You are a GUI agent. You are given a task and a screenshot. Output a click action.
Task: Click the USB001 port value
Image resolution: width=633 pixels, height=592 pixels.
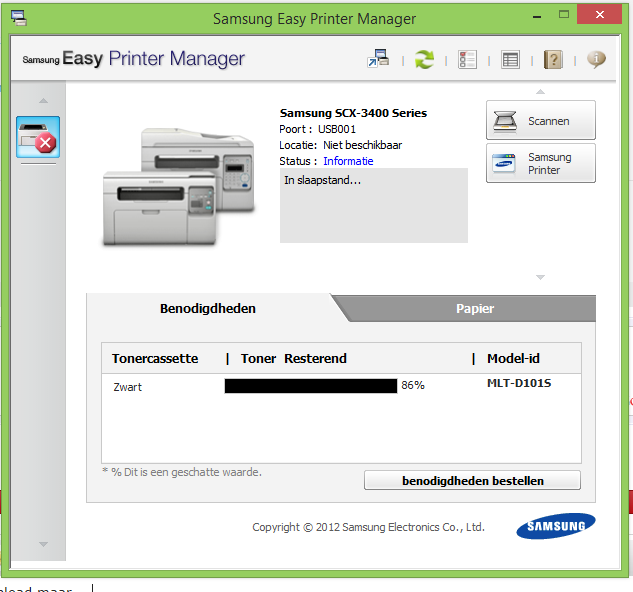[x=337, y=129]
